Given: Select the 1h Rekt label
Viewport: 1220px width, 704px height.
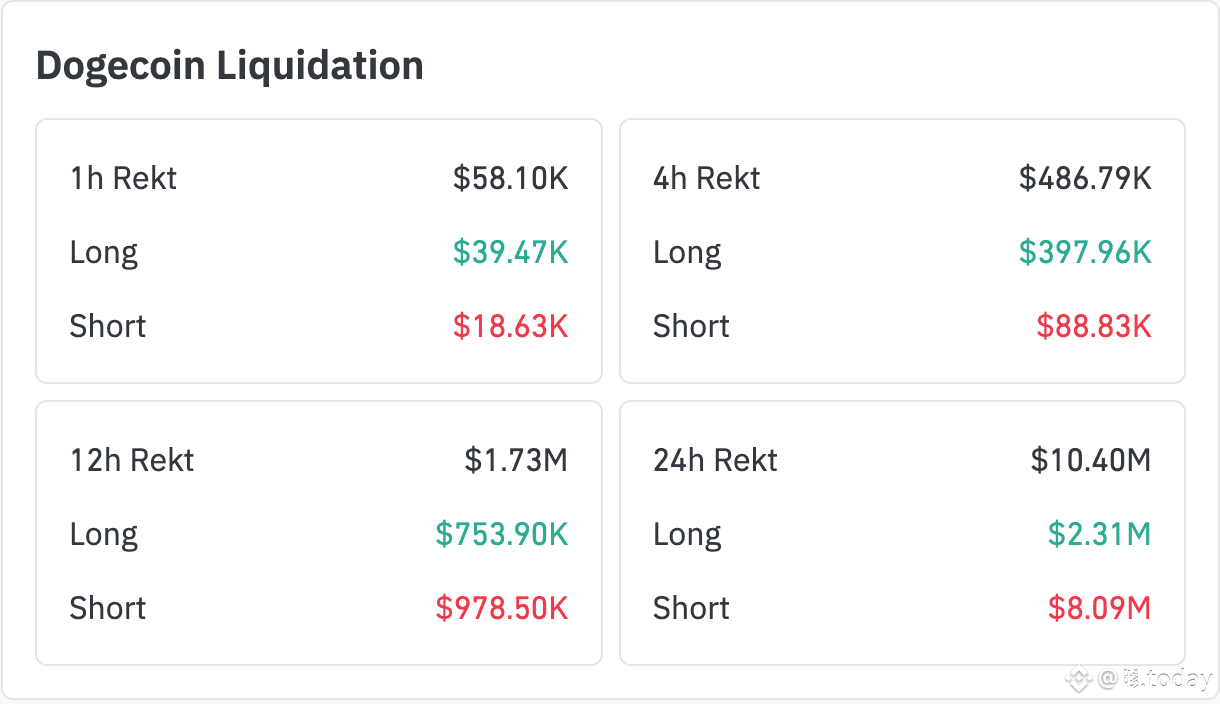Looking at the screenshot, I should point(123,179).
